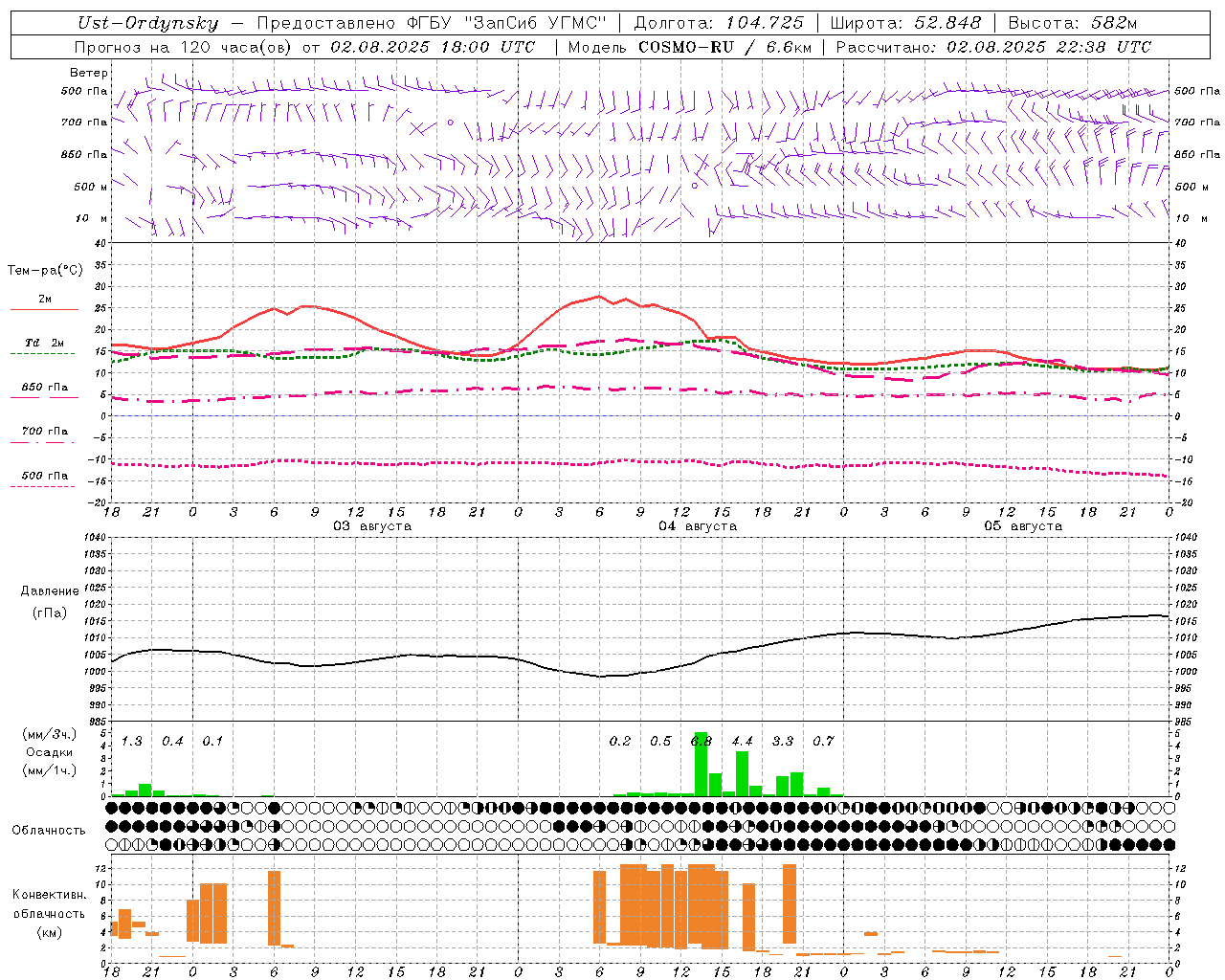Click the "Широта: 52.848" latitude value

905,23
